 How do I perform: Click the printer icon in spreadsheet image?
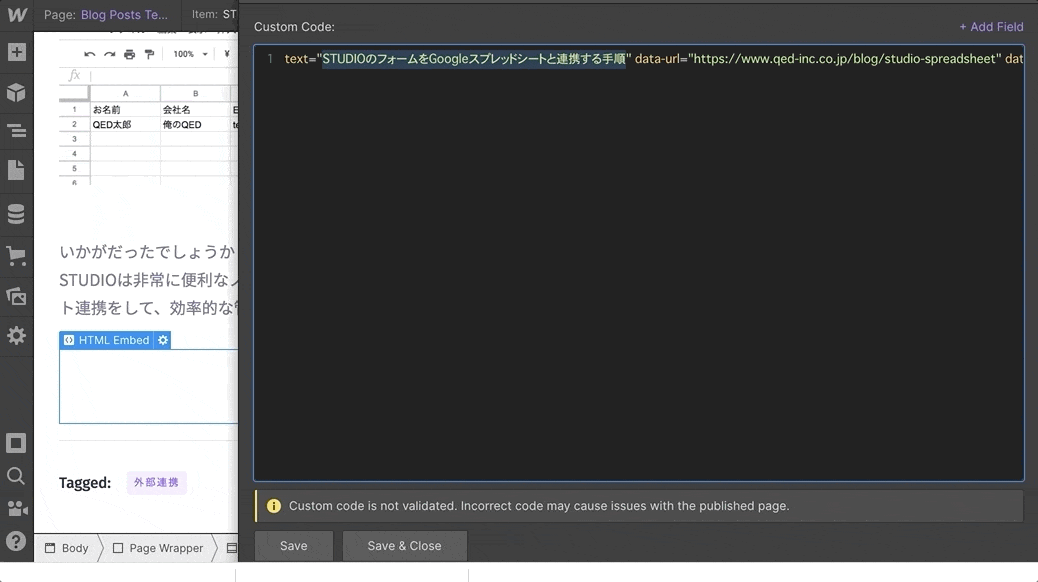pyautogui.click(x=130, y=54)
